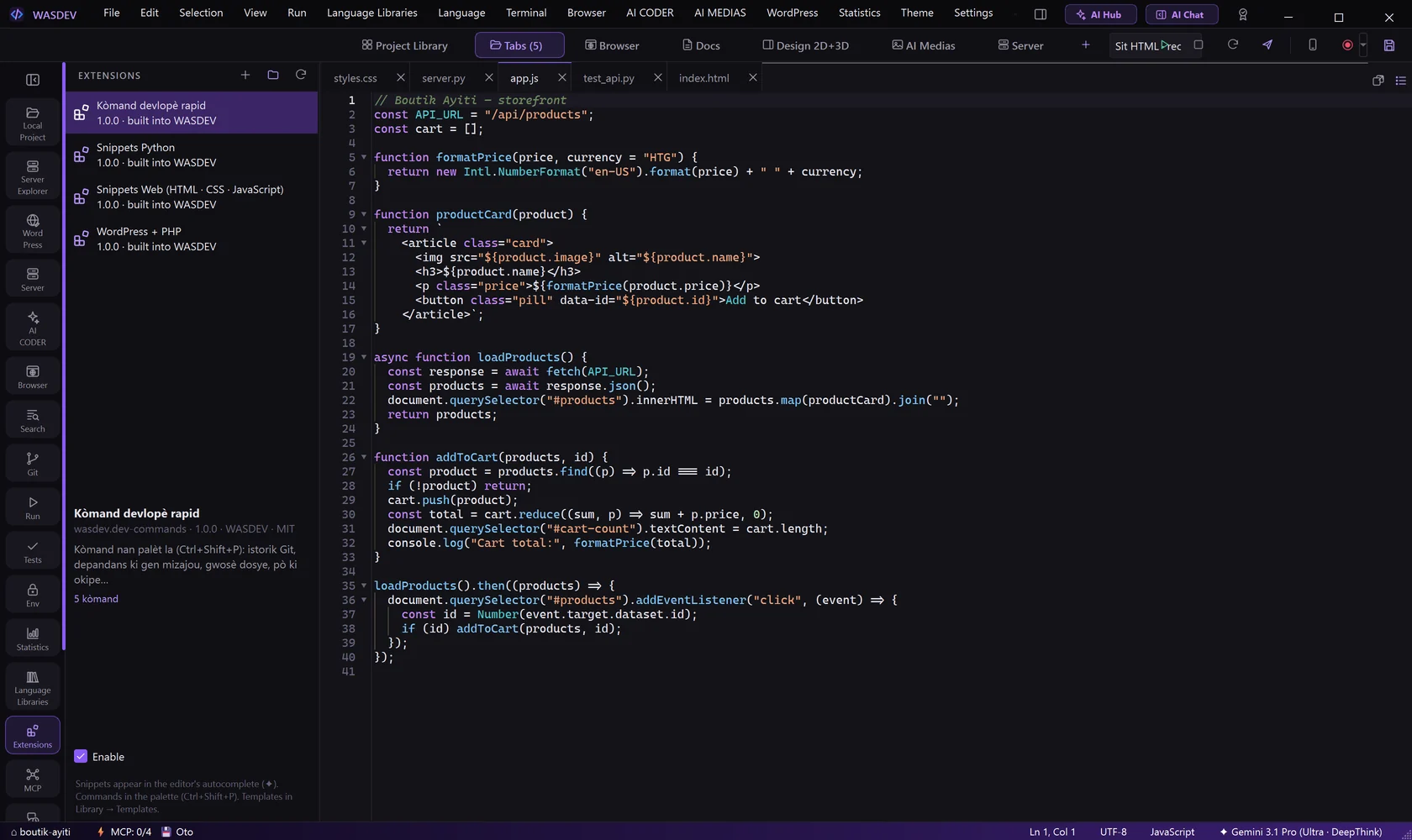Switch to the index.html tab

[704, 78]
